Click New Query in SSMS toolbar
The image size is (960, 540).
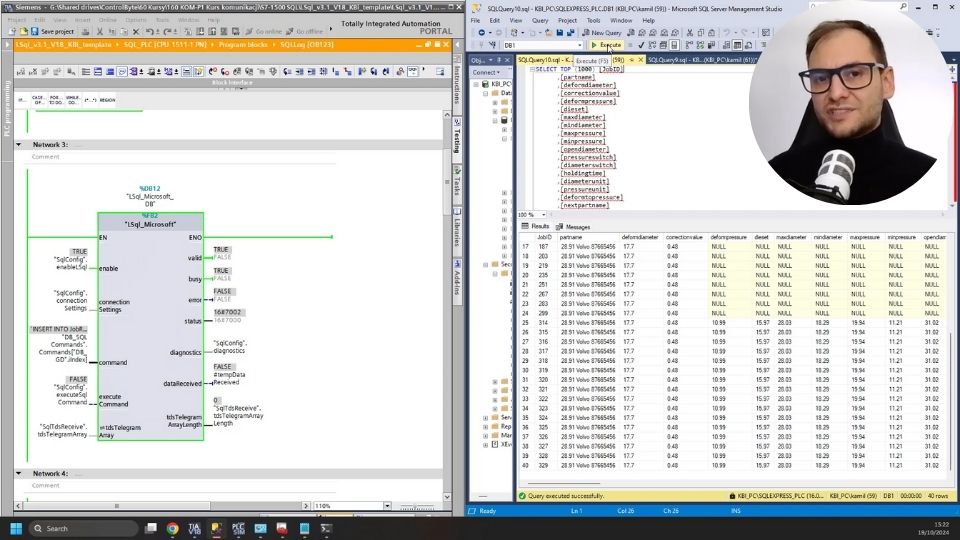coord(601,32)
